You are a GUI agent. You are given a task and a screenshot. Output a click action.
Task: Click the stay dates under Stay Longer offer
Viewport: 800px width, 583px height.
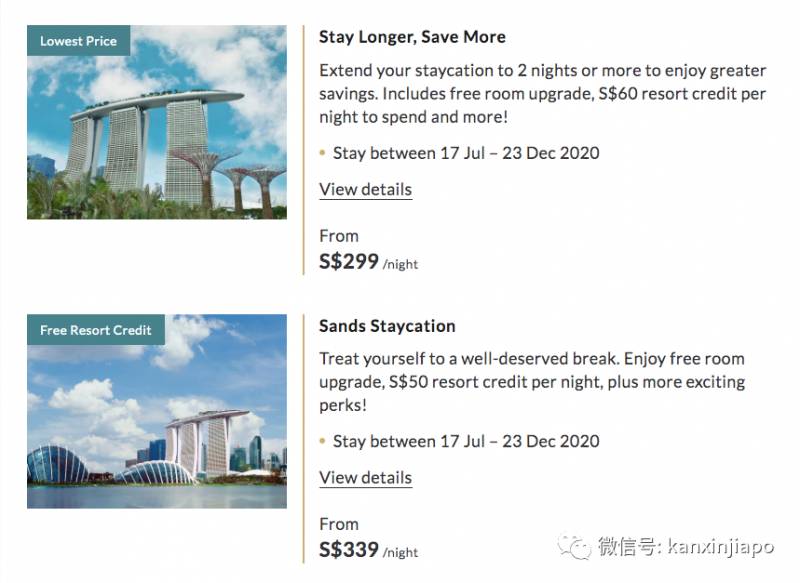coord(465,153)
